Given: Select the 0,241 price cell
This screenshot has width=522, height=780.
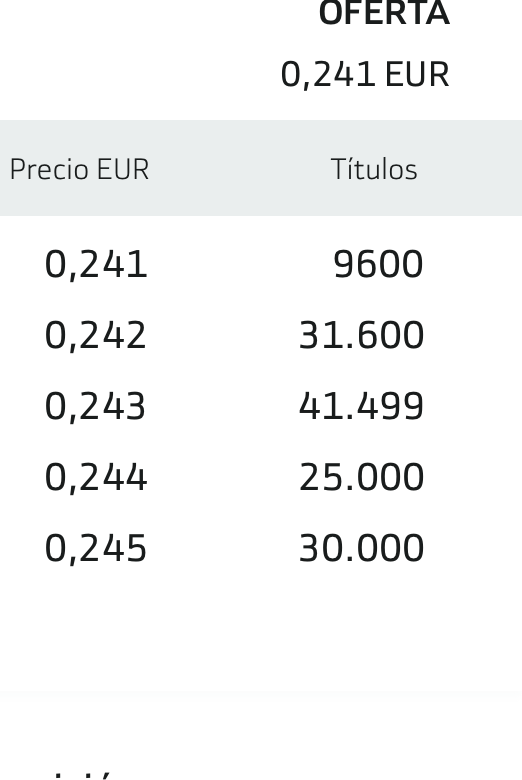Looking at the screenshot, I should click(96, 265).
